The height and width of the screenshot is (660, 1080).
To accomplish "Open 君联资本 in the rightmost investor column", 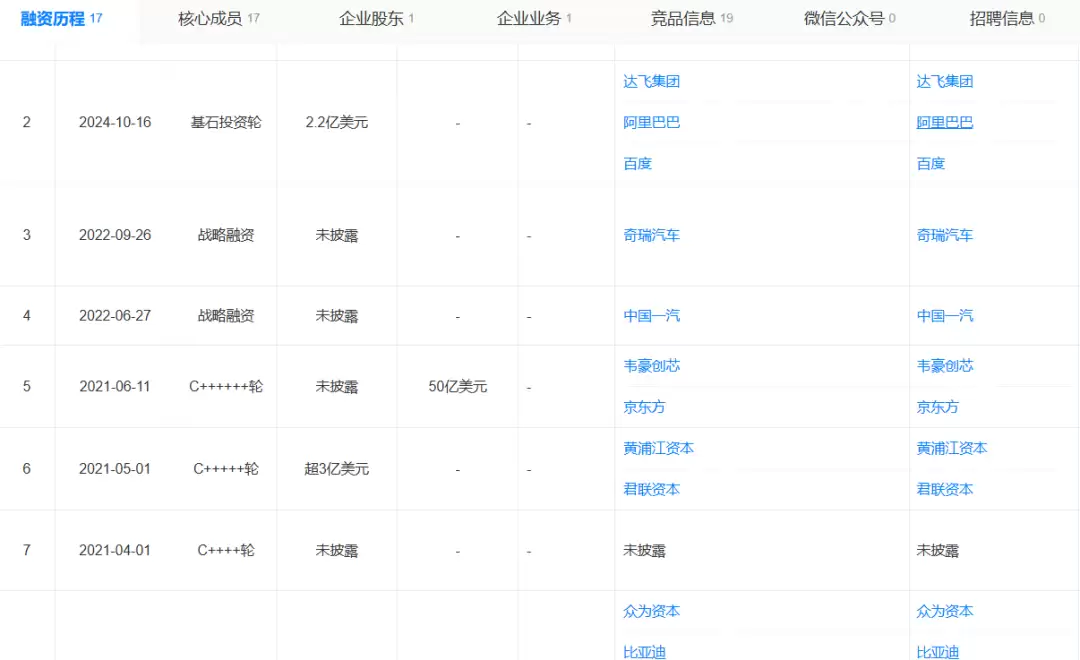I will [x=944, y=489].
